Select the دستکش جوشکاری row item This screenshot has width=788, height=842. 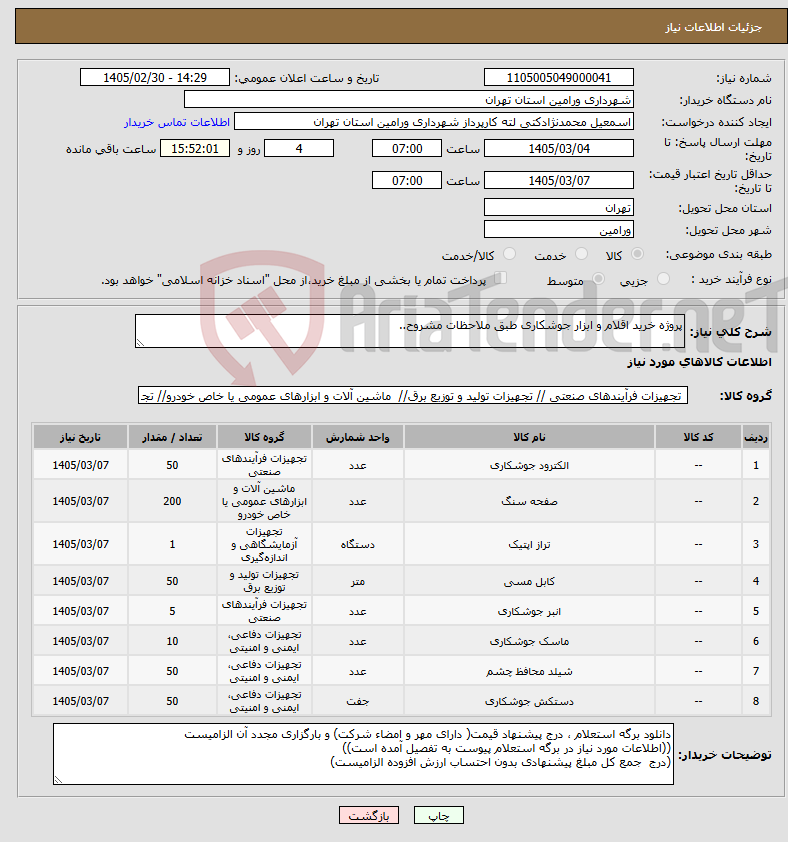[x=529, y=701]
